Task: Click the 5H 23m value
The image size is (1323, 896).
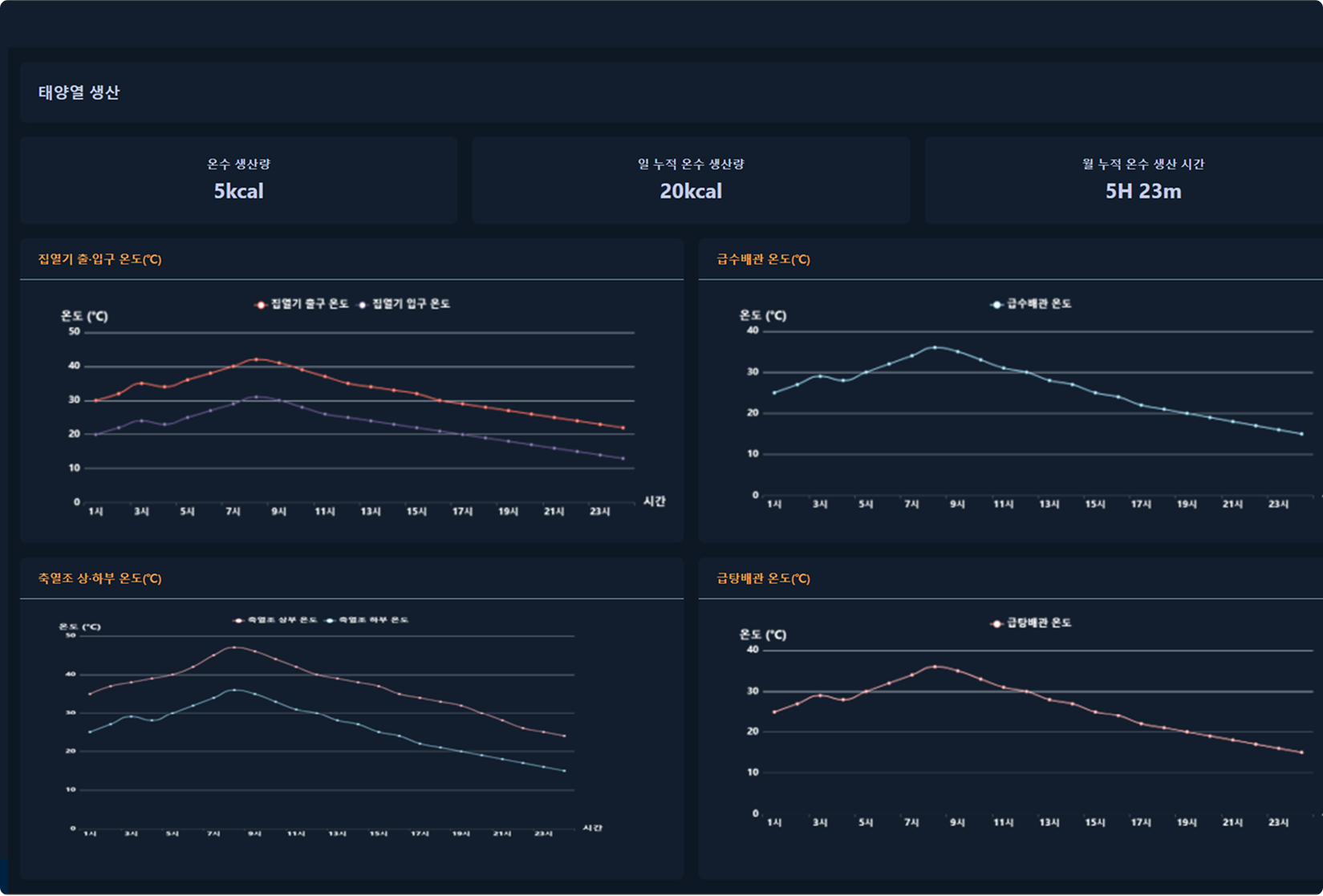Action: click(x=1143, y=191)
